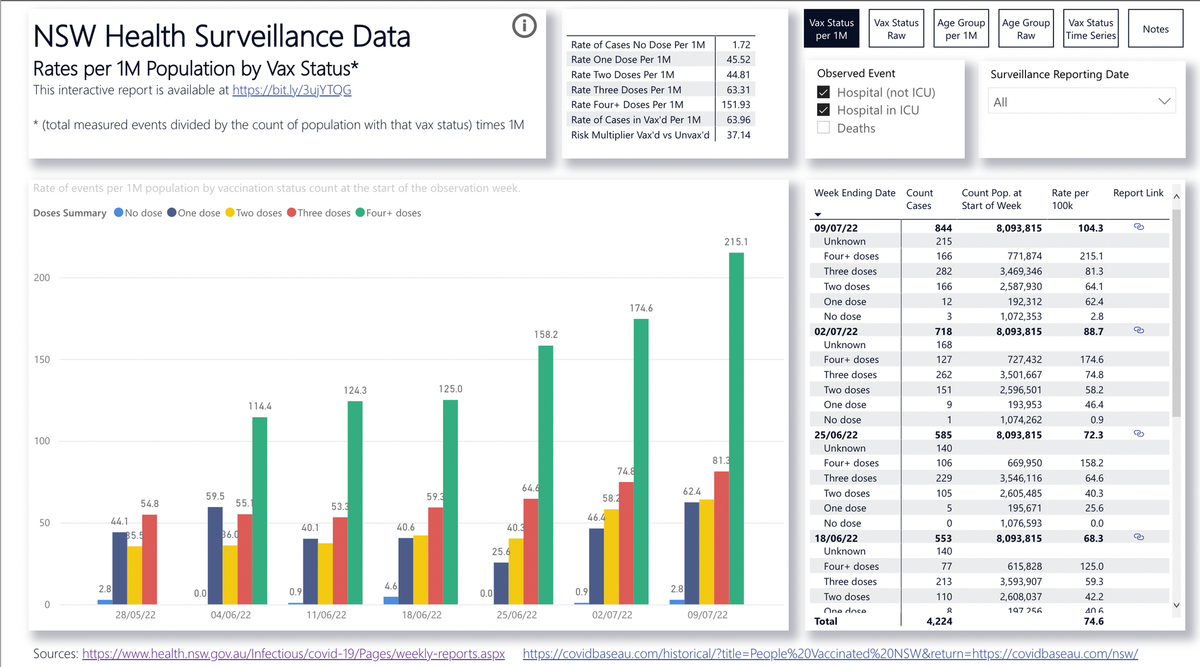This screenshot has width=1200, height=667.
Task: Select the Four+ doses legend item
Action: pyautogui.click(x=390, y=212)
